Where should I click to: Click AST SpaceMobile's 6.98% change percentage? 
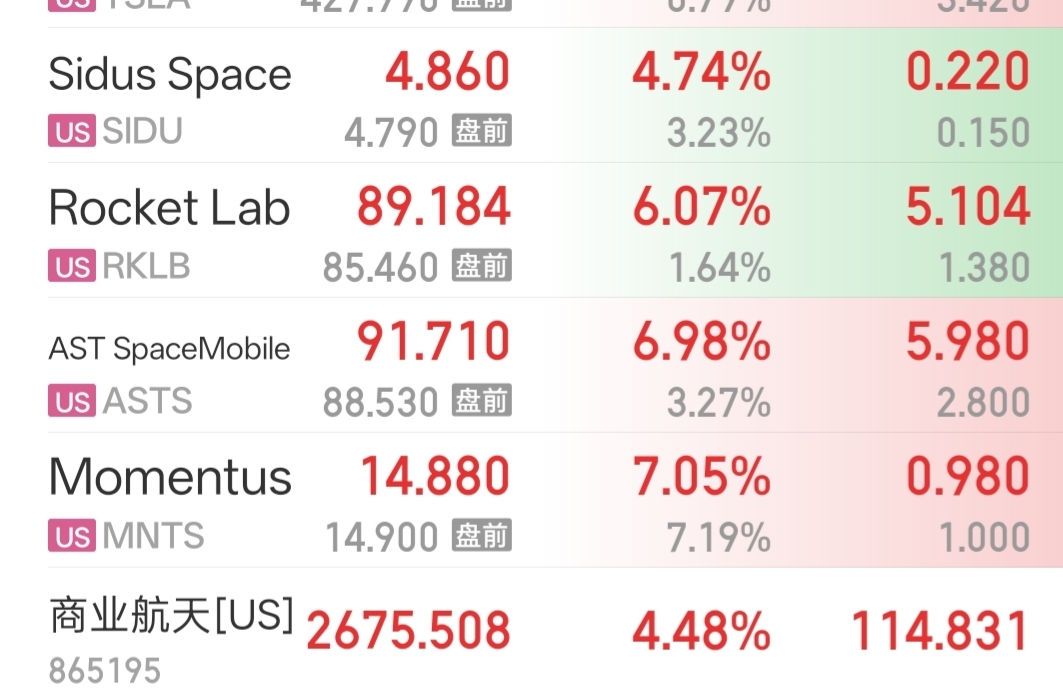pos(701,342)
